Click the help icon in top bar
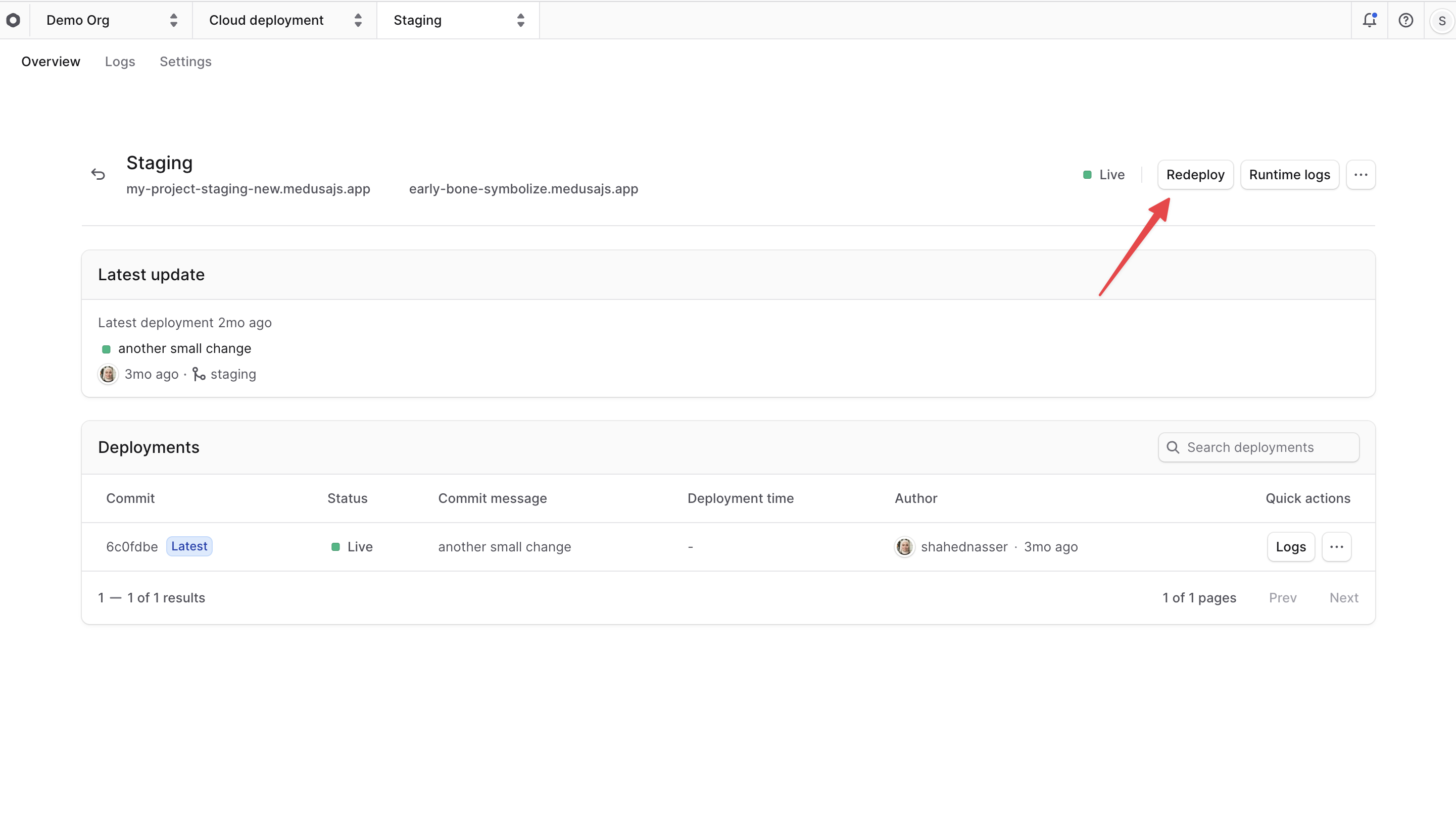Image resolution: width=1456 pixels, height=819 pixels. (1405, 20)
